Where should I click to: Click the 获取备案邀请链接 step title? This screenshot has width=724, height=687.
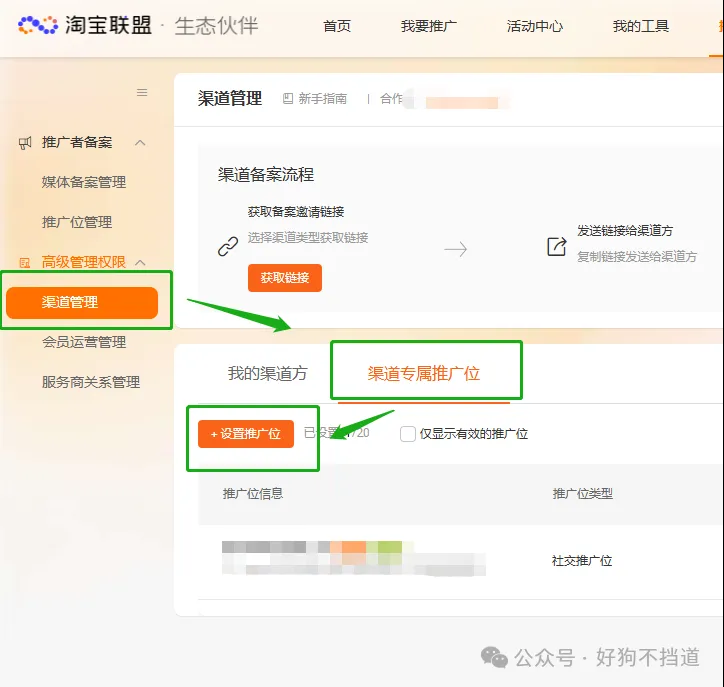[x=296, y=212]
